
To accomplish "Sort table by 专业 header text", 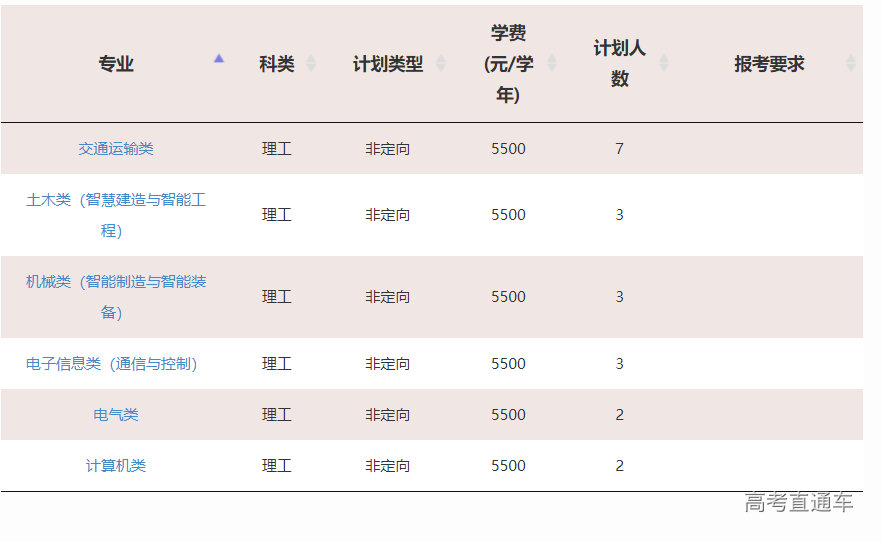I will coord(116,64).
